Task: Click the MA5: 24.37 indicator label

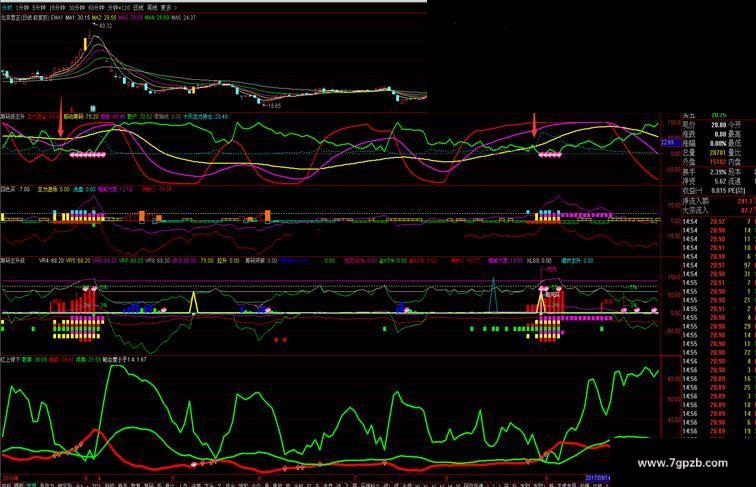Action: (x=183, y=17)
